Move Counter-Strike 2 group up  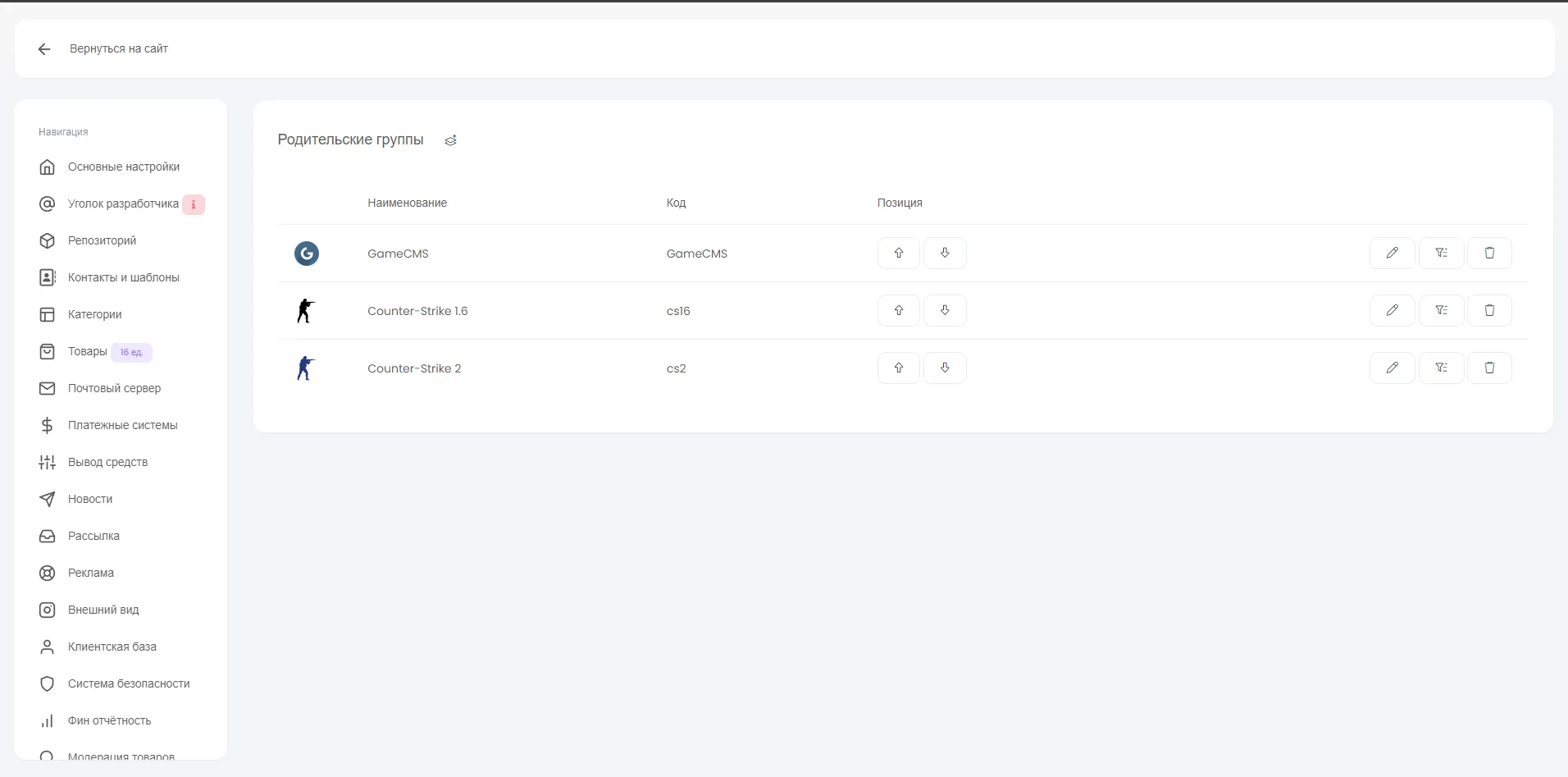tap(898, 368)
